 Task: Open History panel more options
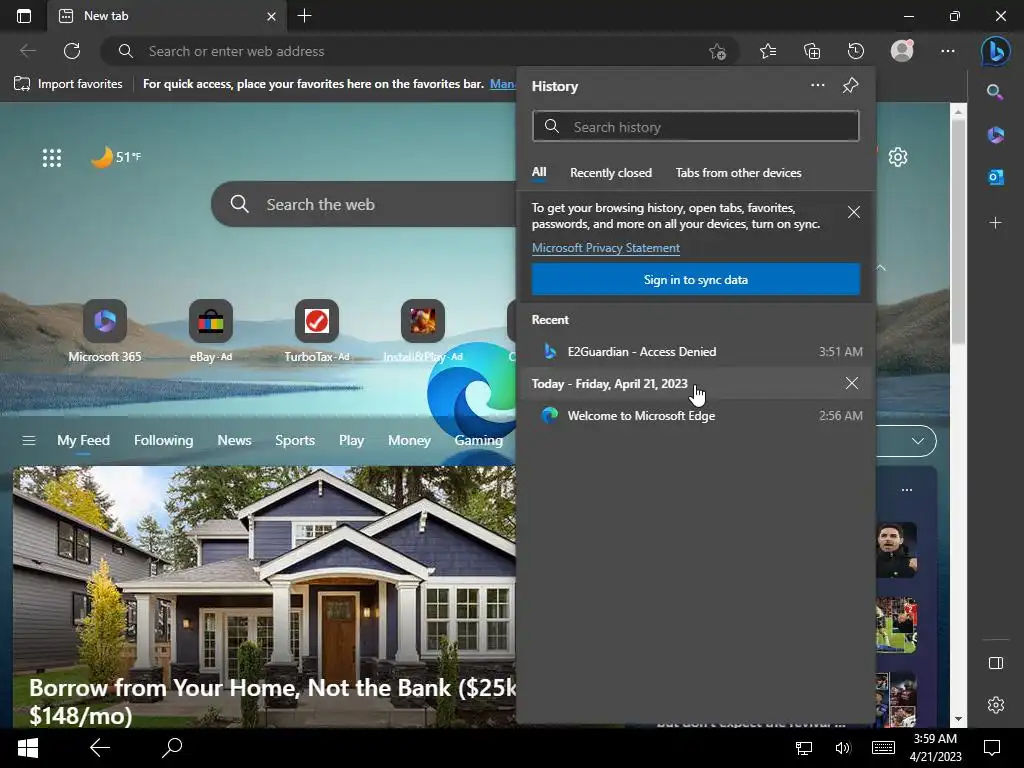tap(817, 86)
